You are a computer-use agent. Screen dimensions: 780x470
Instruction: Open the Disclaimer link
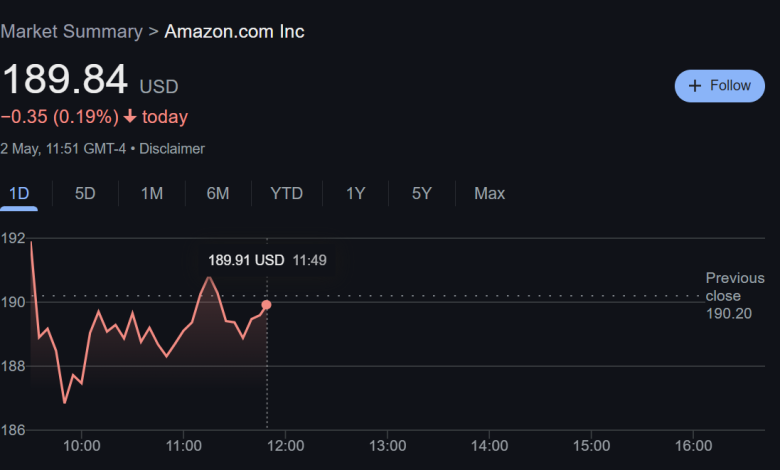point(172,149)
